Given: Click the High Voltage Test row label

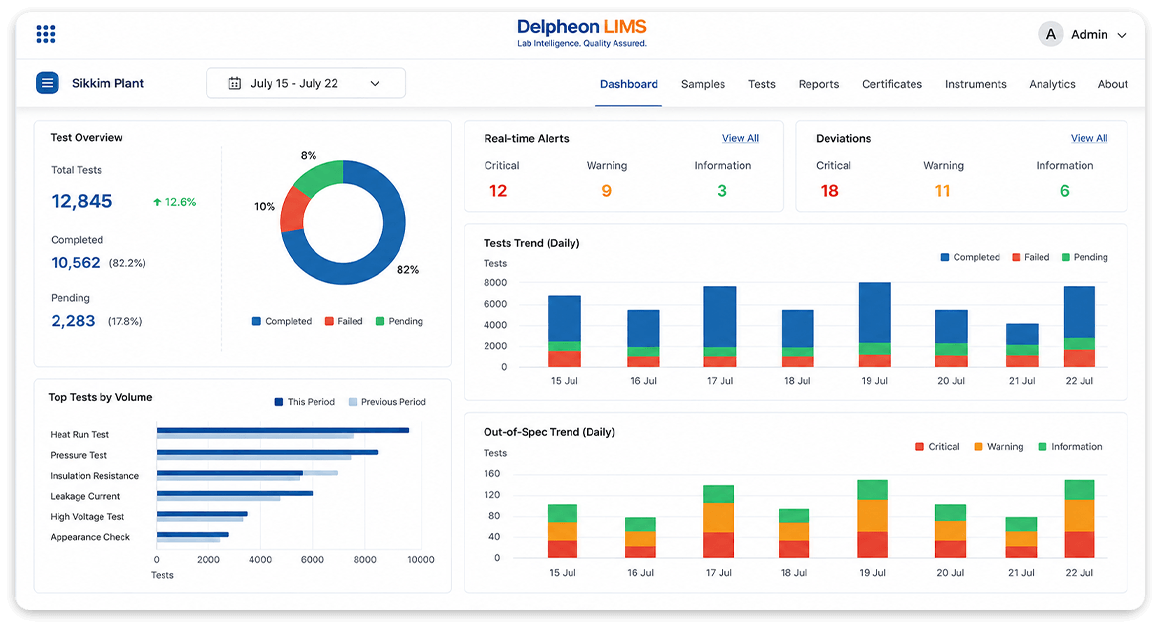Looking at the screenshot, I should [87, 516].
